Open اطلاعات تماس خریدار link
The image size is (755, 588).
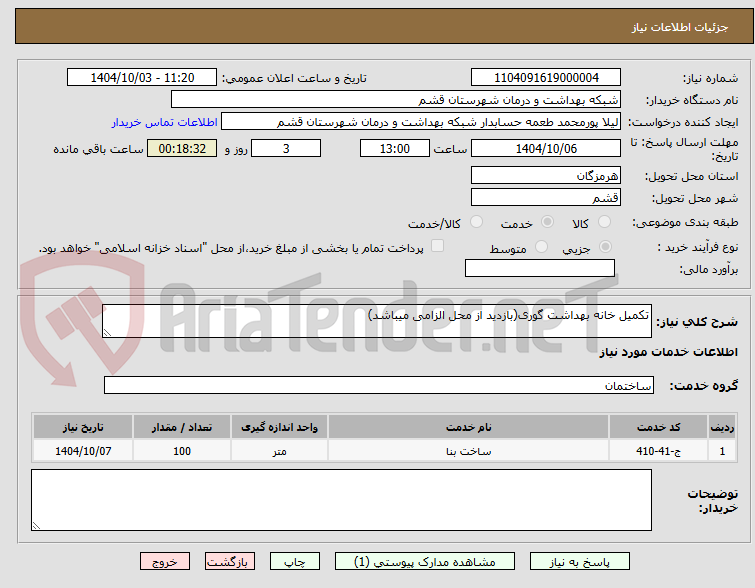pos(165,122)
